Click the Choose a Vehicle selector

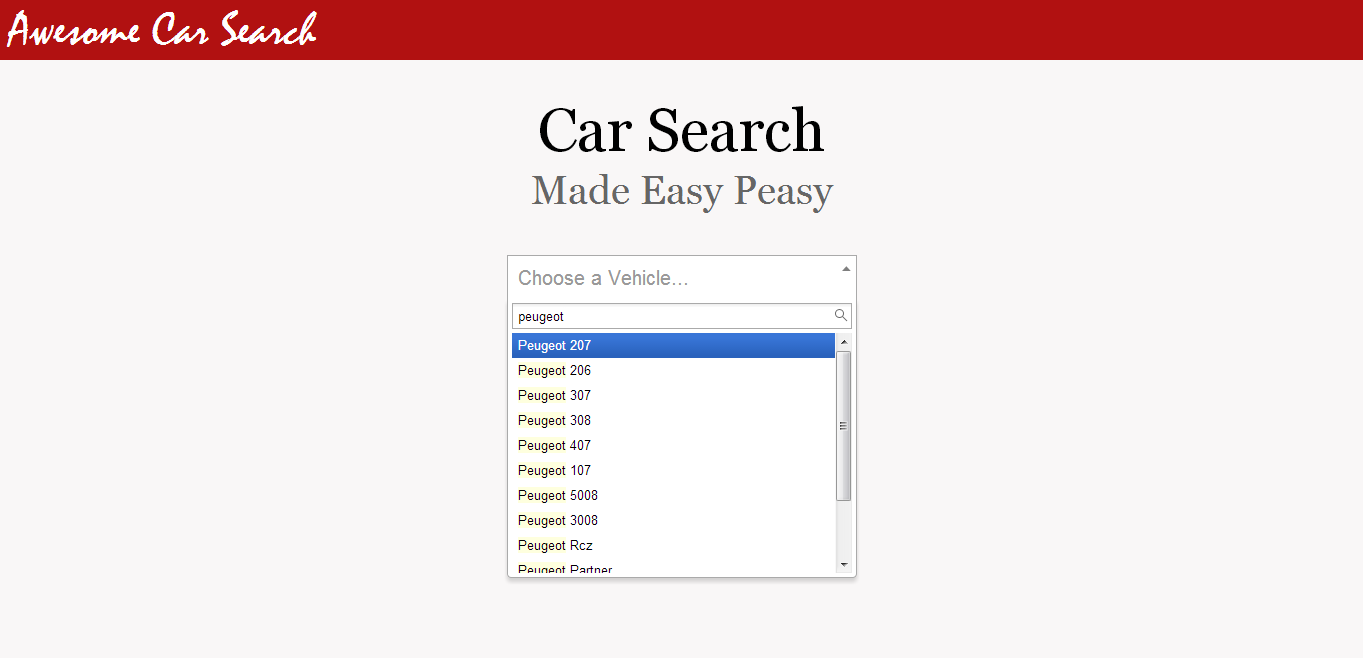click(x=682, y=278)
